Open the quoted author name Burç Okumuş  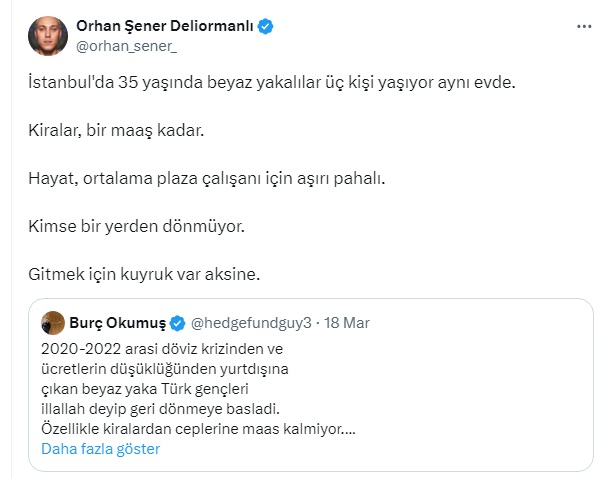click(x=116, y=323)
